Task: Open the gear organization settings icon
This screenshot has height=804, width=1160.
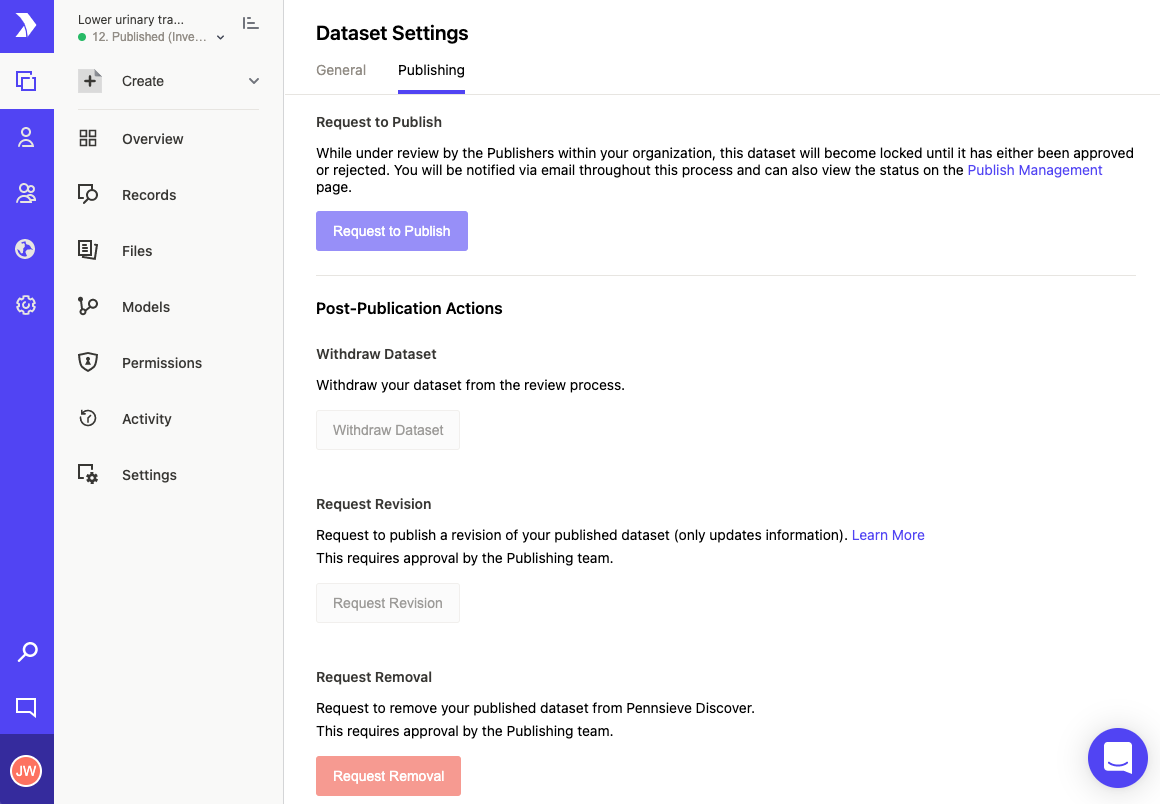Action: click(x=26, y=305)
